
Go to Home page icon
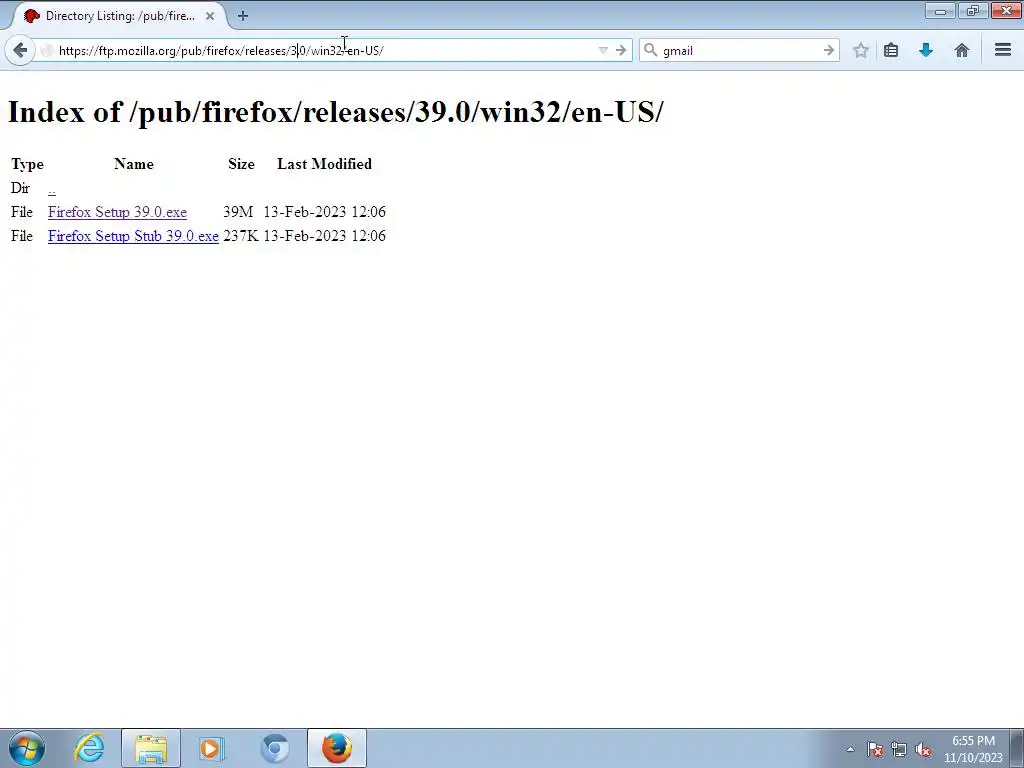click(x=961, y=50)
